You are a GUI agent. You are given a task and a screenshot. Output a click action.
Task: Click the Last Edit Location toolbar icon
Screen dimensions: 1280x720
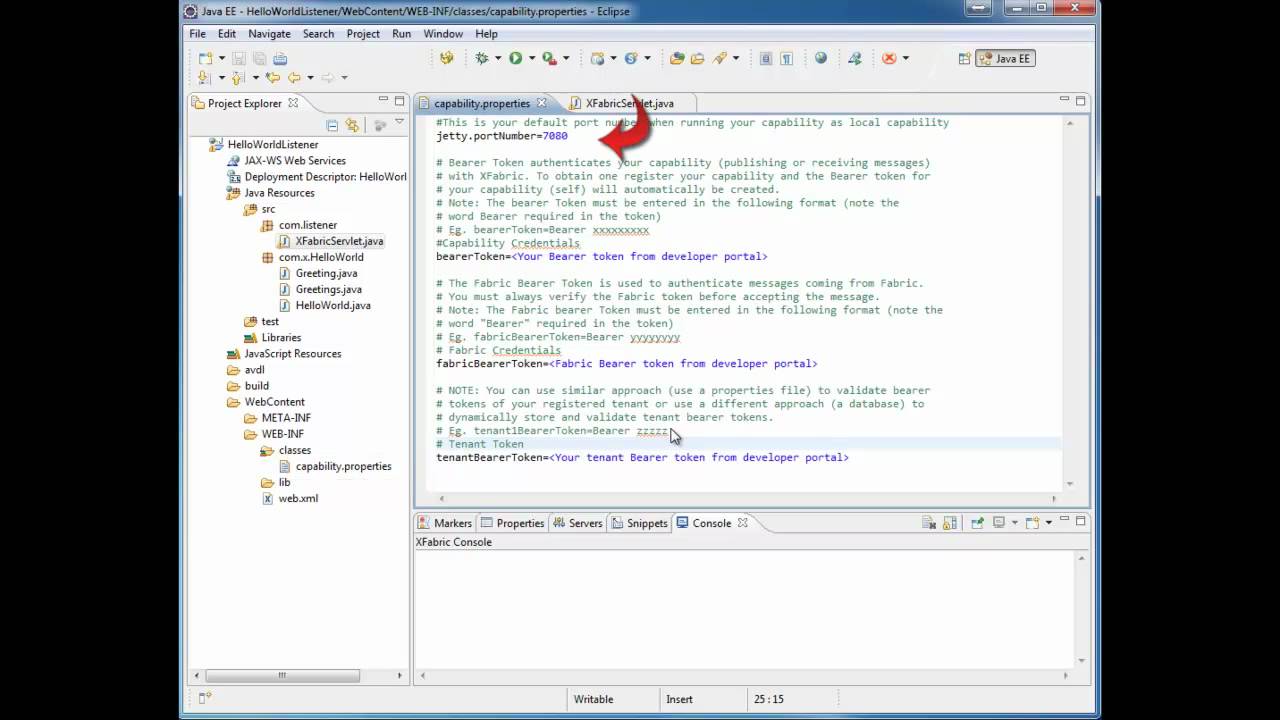(272, 77)
